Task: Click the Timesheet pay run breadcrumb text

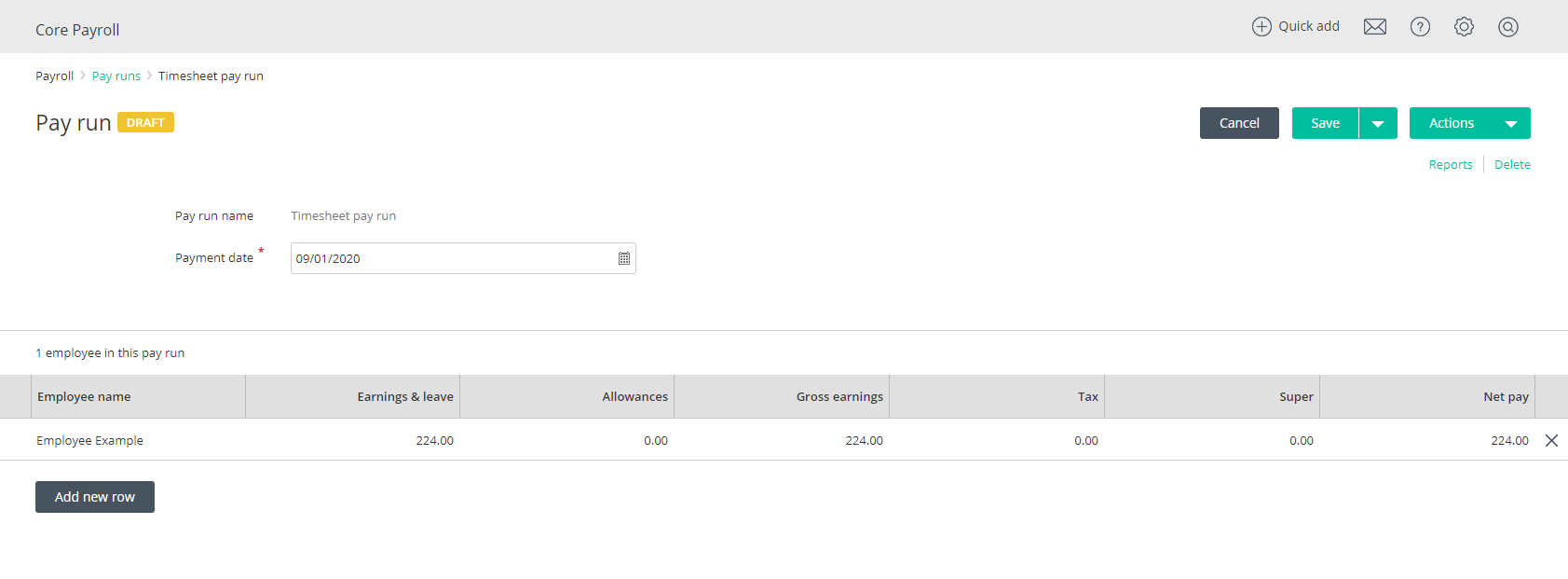Action: 211,76
